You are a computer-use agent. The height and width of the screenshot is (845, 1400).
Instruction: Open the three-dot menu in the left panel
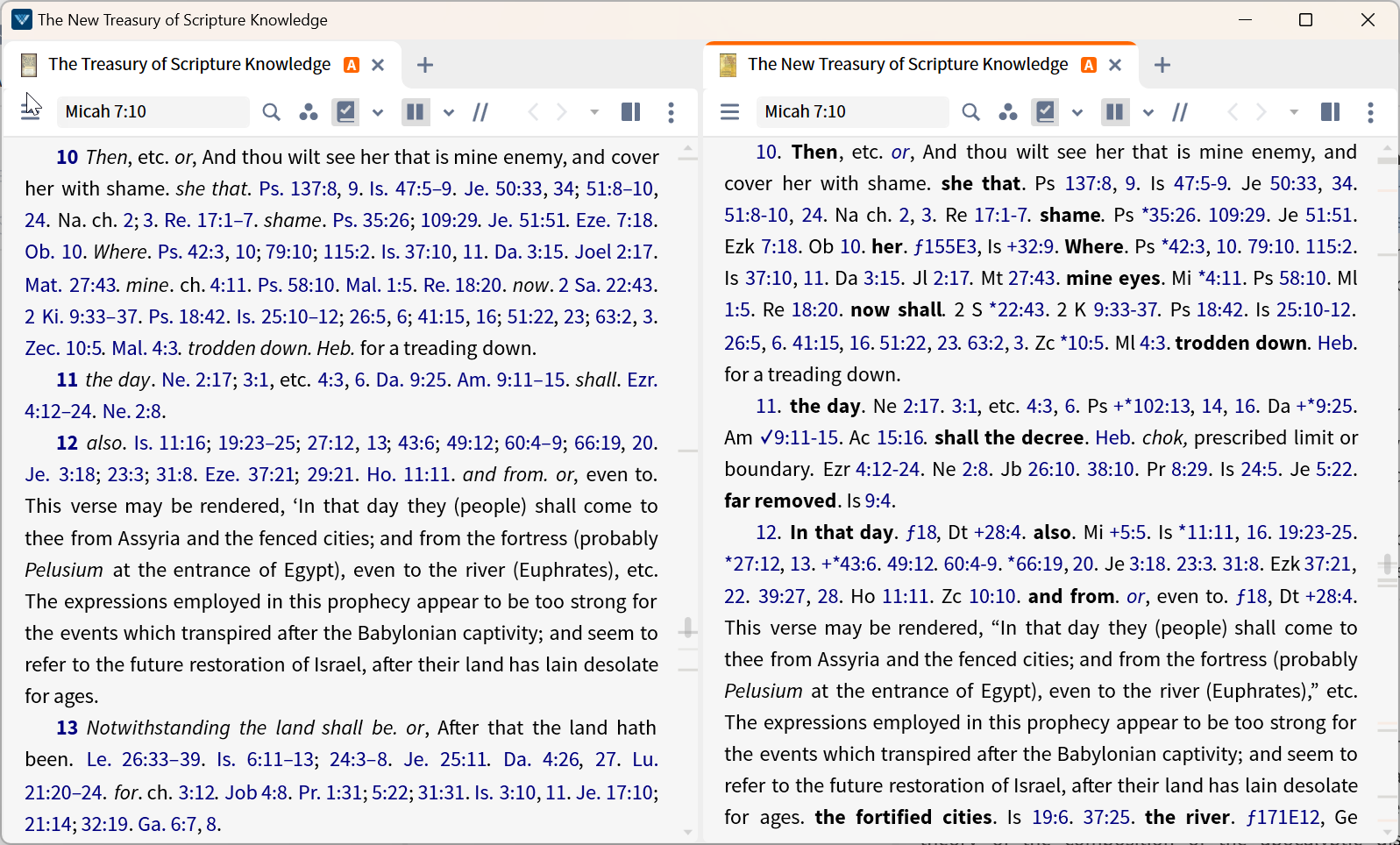(x=672, y=111)
